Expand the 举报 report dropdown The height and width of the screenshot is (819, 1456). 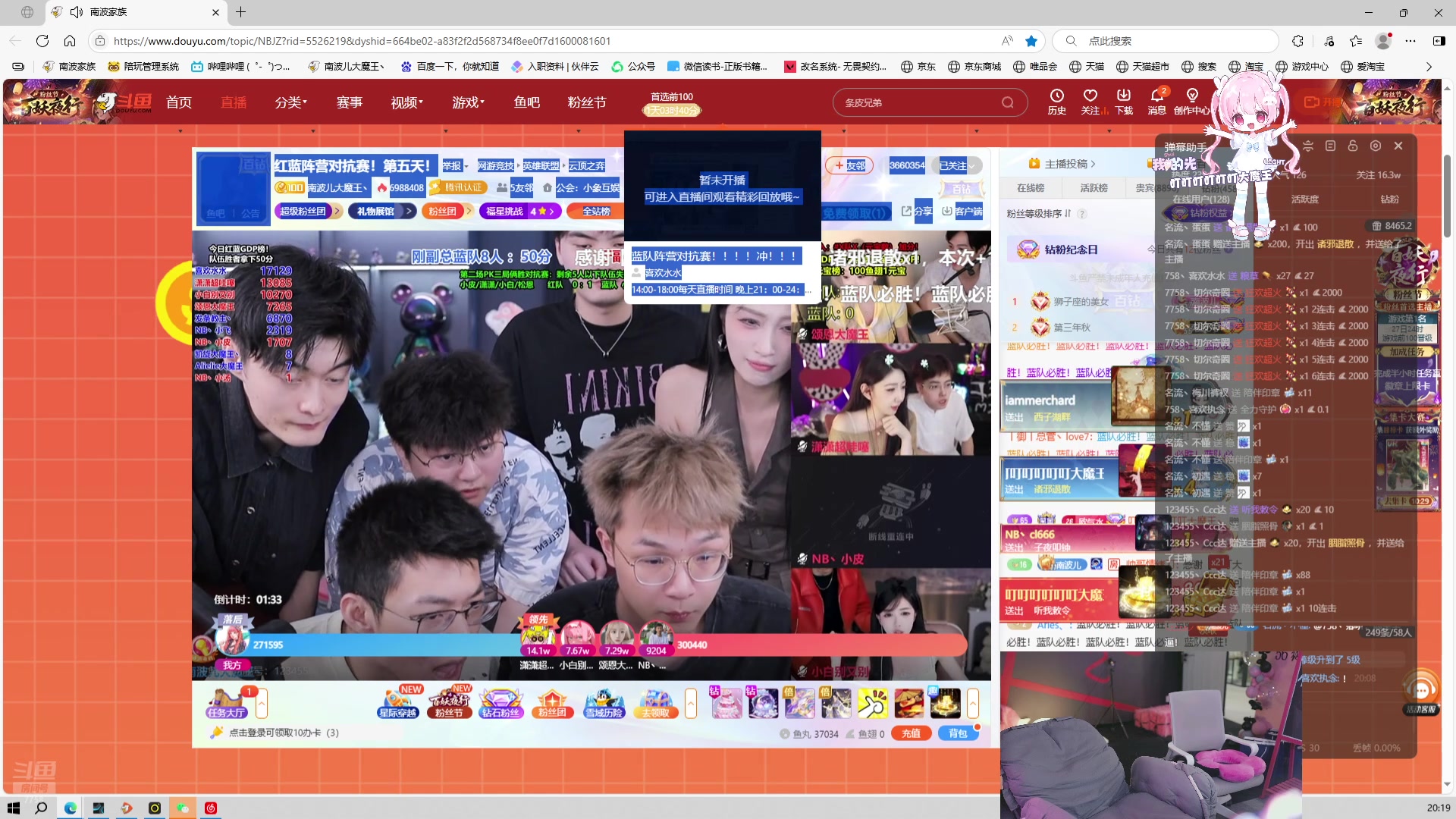(455, 165)
